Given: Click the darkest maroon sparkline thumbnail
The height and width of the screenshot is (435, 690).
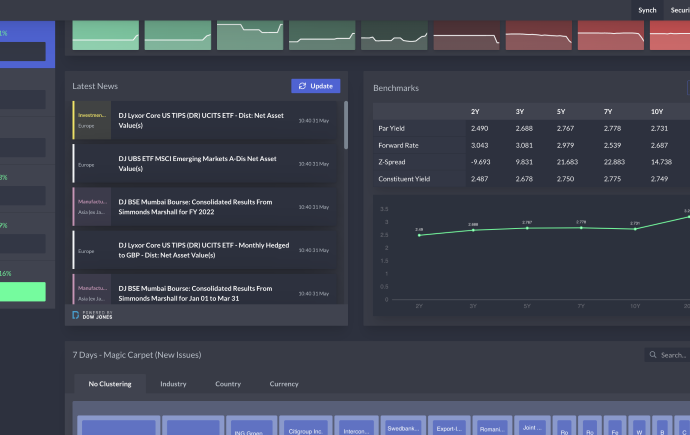Looking at the screenshot, I should pyautogui.click(x=466, y=35).
